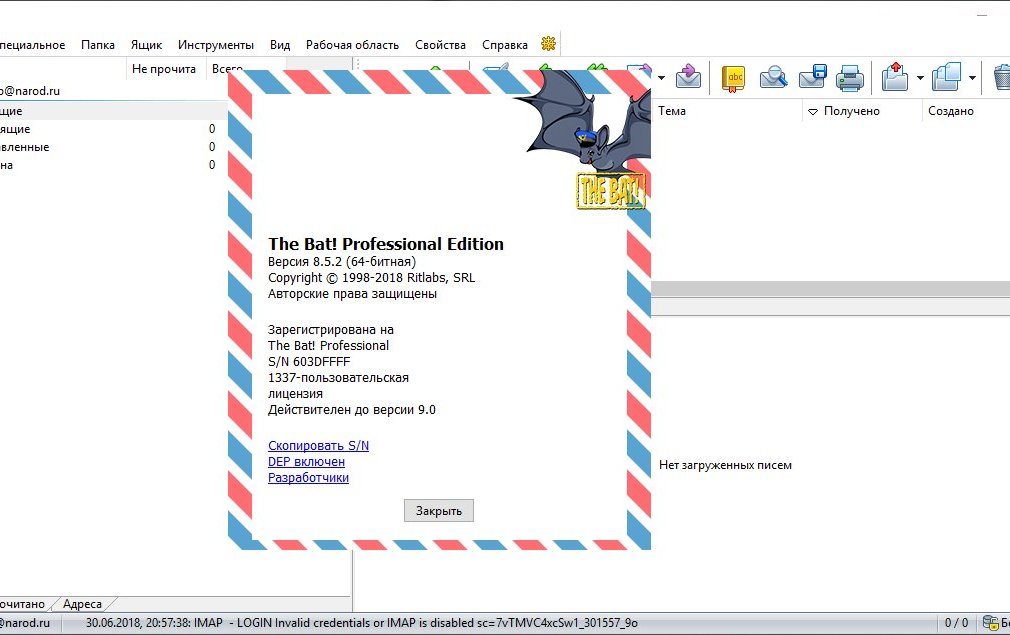
Task: Open the Папка menu
Action: [x=98, y=45]
